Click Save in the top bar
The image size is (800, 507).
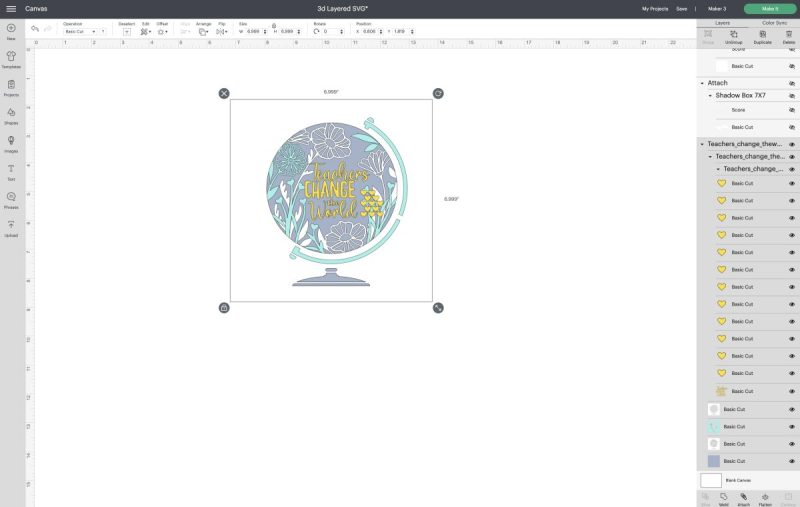(682, 9)
